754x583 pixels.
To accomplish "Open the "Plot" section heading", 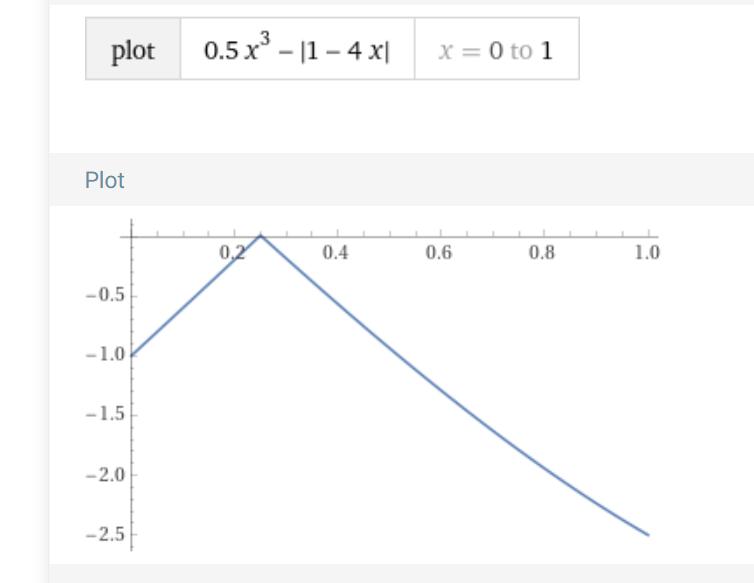I will click(105, 180).
